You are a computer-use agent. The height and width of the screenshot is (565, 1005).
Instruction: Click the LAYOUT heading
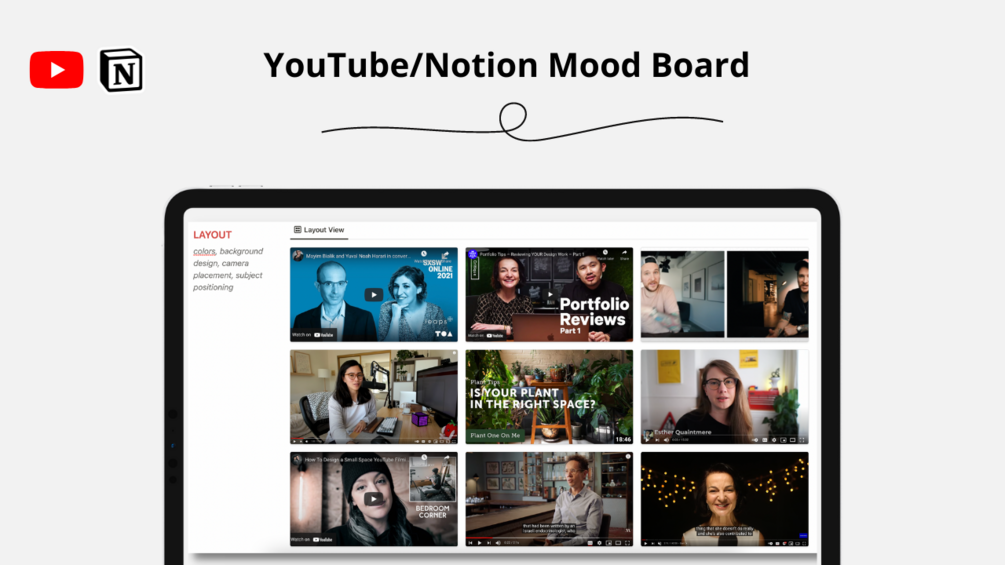click(212, 234)
